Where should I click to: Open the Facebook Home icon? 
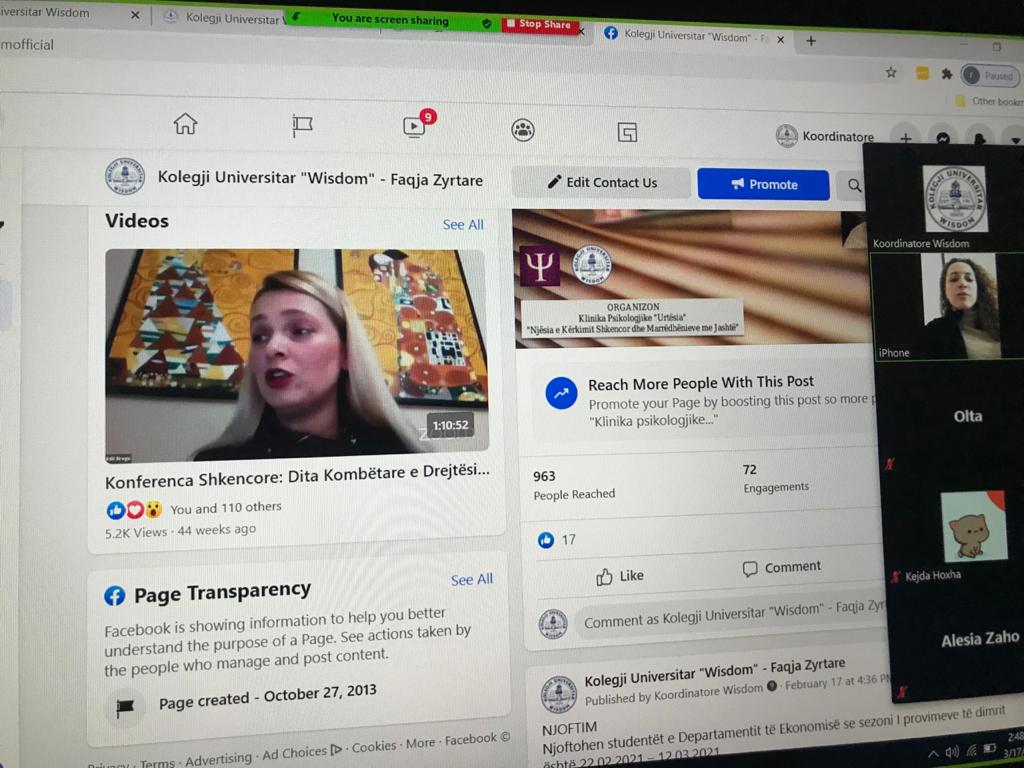tap(185, 123)
